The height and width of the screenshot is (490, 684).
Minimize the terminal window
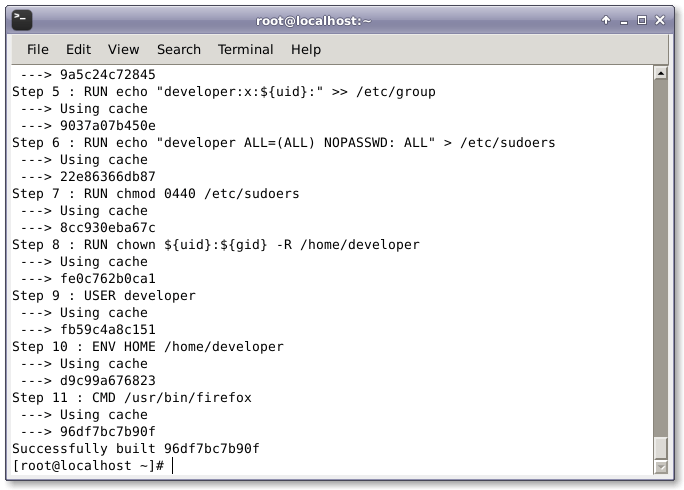624,19
